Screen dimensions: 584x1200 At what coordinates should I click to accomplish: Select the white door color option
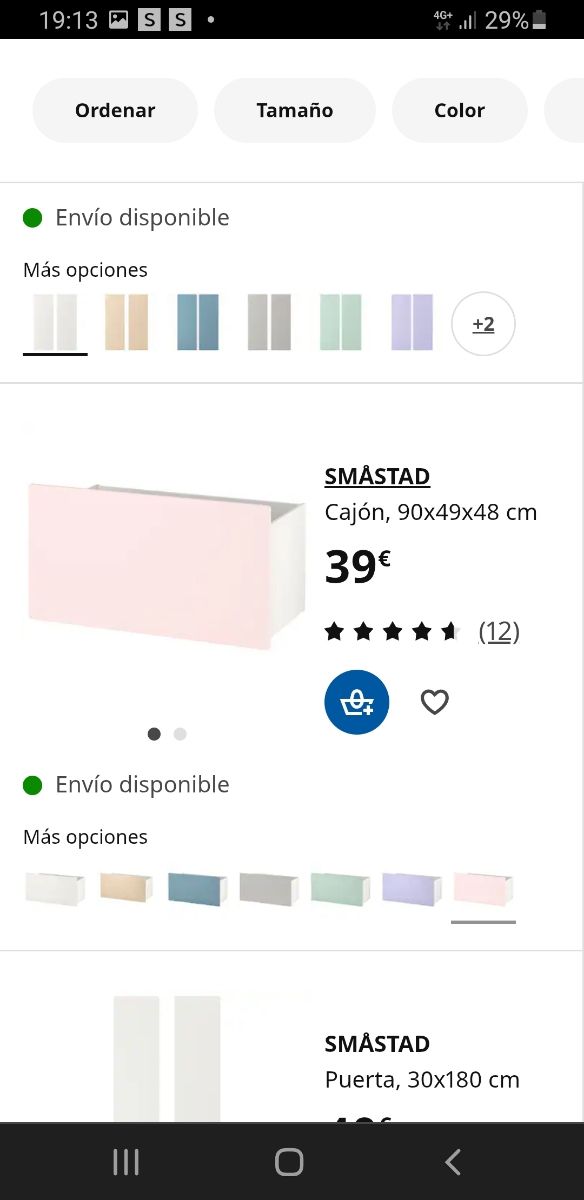point(55,322)
